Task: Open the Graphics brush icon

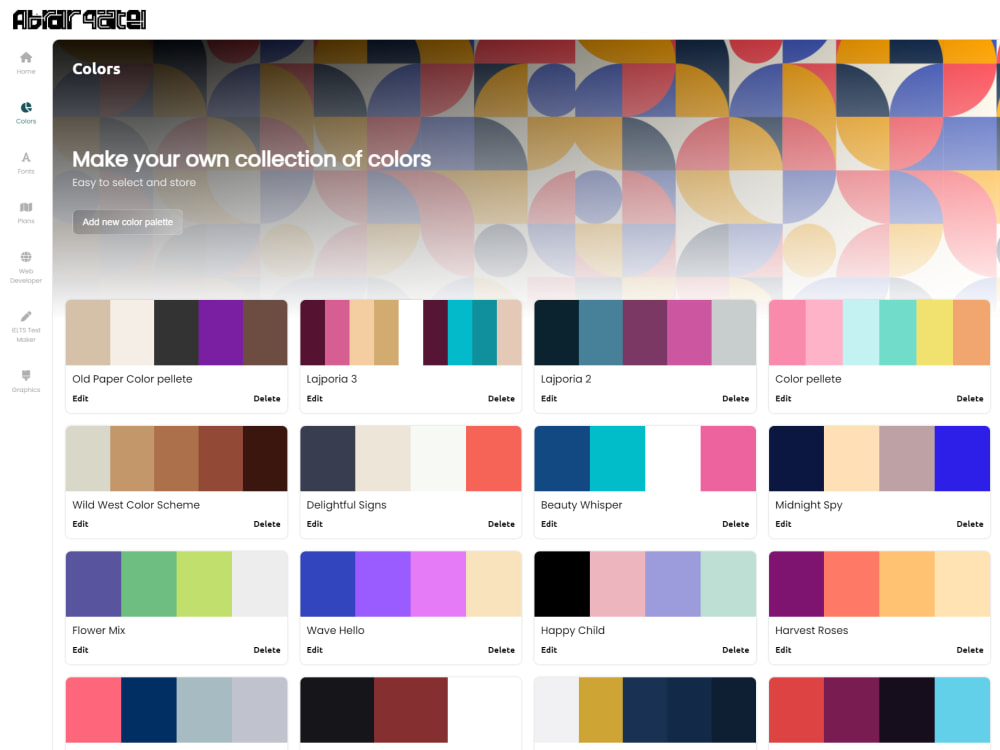Action: [26, 375]
